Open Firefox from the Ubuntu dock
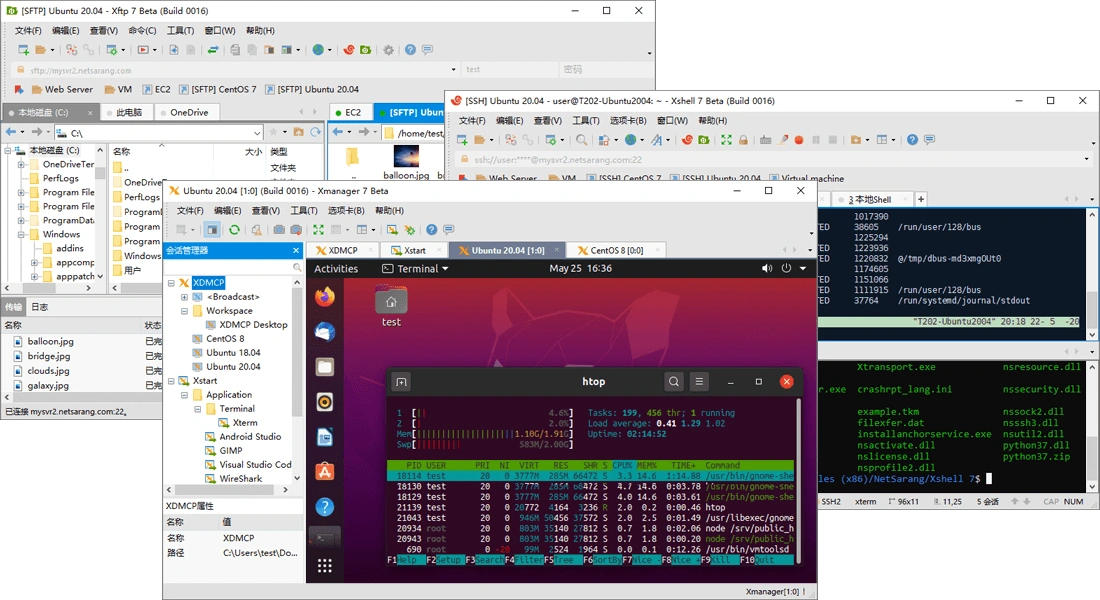Viewport: 1100px width, 600px height. click(324, 298)
